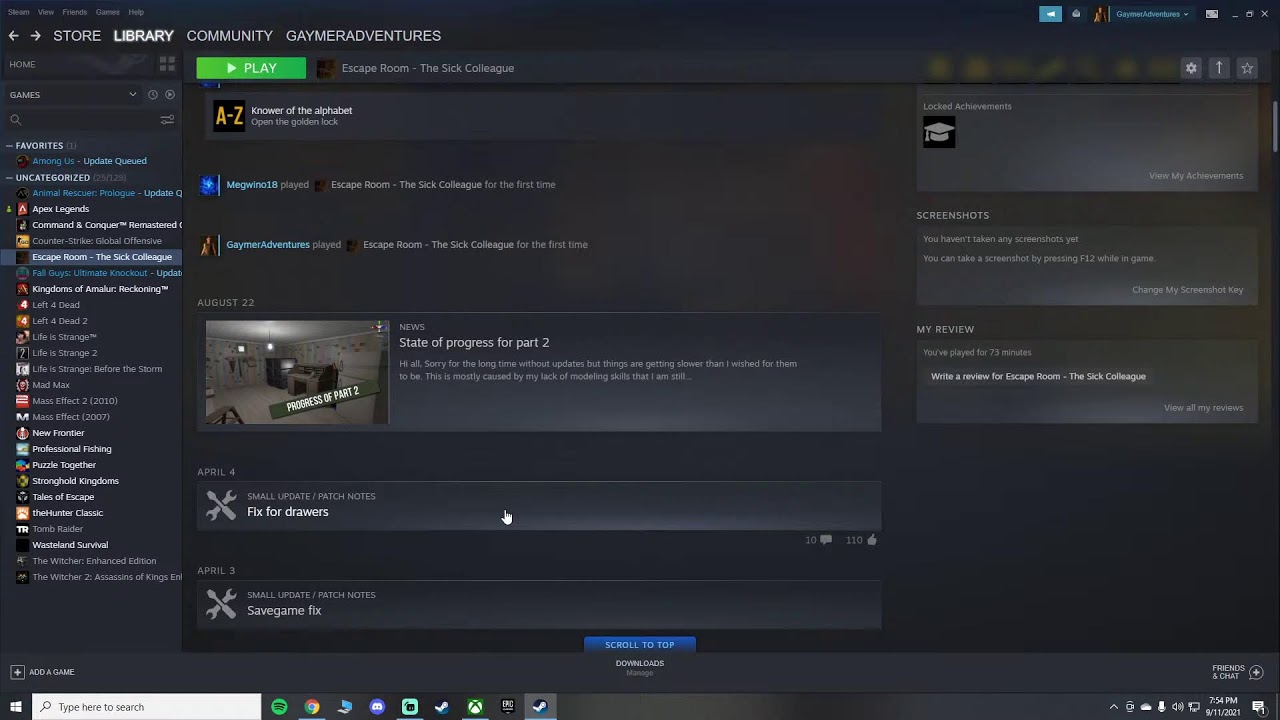Open inbox envelope icon
Image resolution: width=1280 pixels, height=720 pixels.
pos(1076,14)
